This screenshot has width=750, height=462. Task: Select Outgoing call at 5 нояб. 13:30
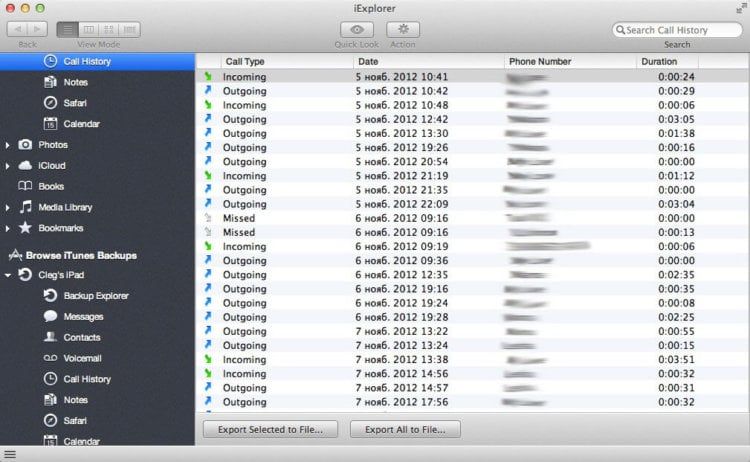tap(473, 133)
